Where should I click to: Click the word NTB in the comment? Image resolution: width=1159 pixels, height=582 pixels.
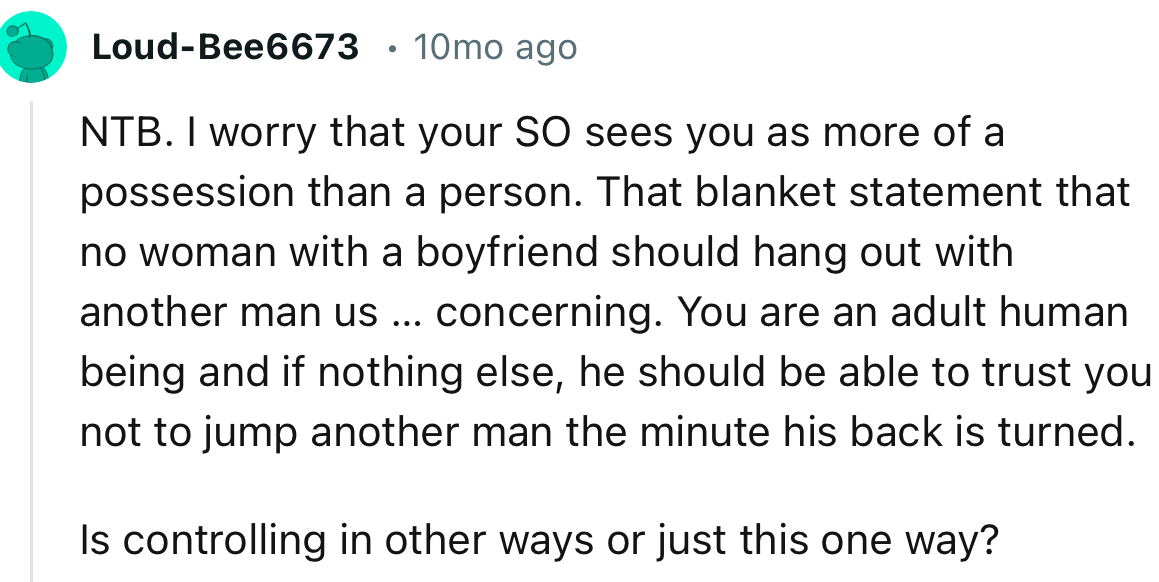[x=114, y=131]
